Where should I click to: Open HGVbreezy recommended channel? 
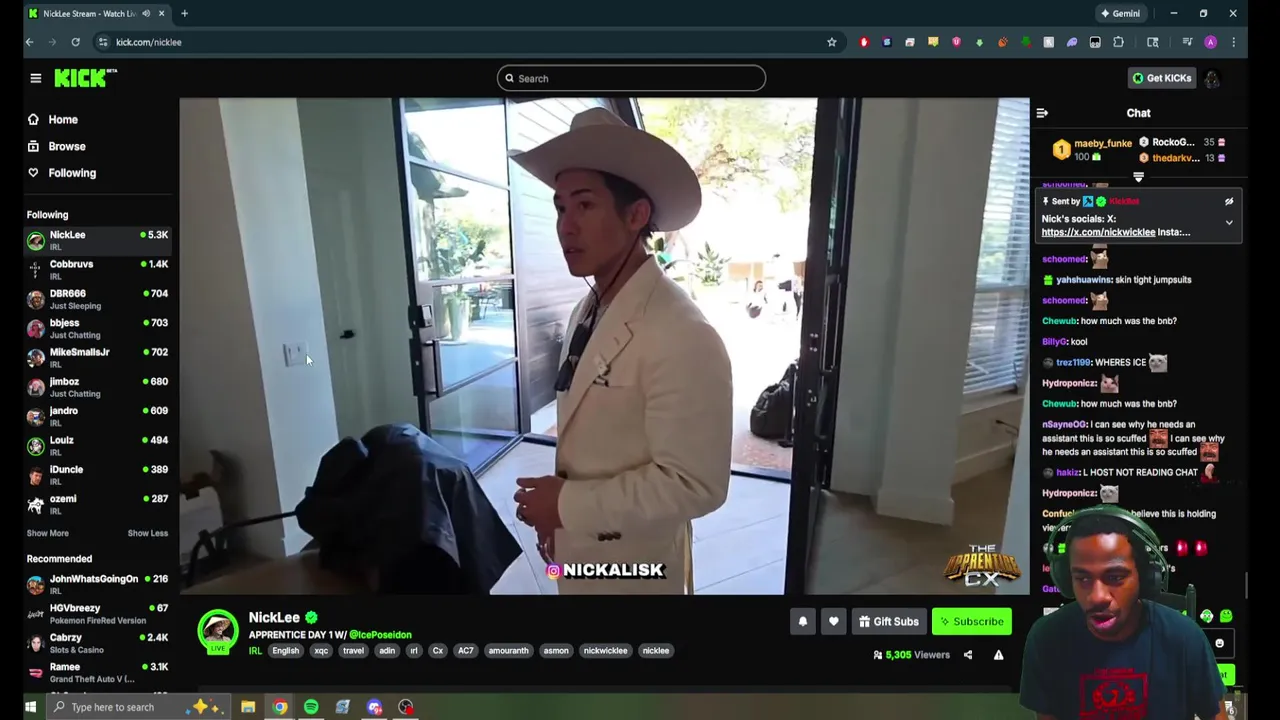tap(98, 613)
